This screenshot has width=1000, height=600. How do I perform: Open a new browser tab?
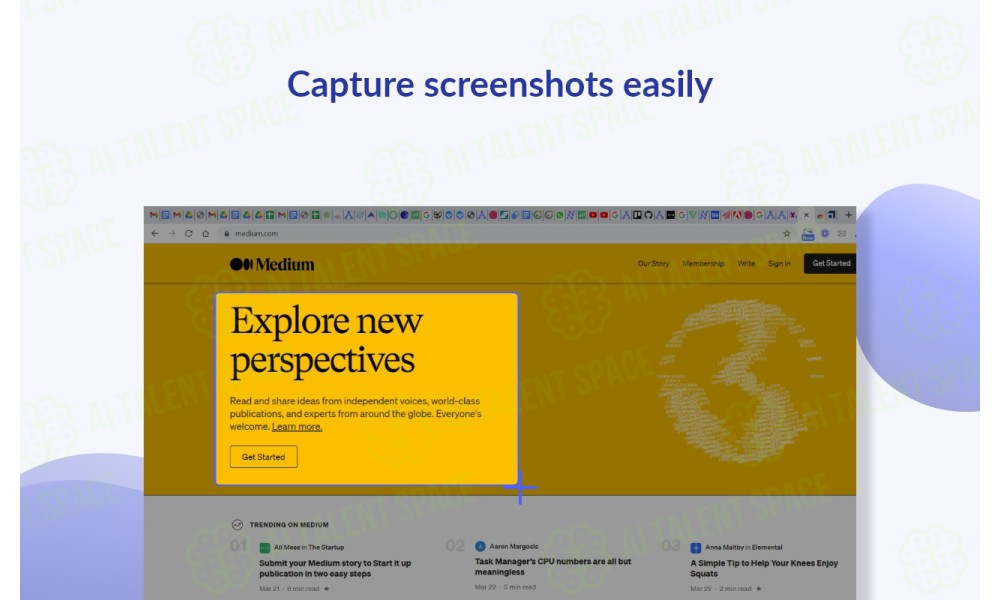tap(848, 215)
